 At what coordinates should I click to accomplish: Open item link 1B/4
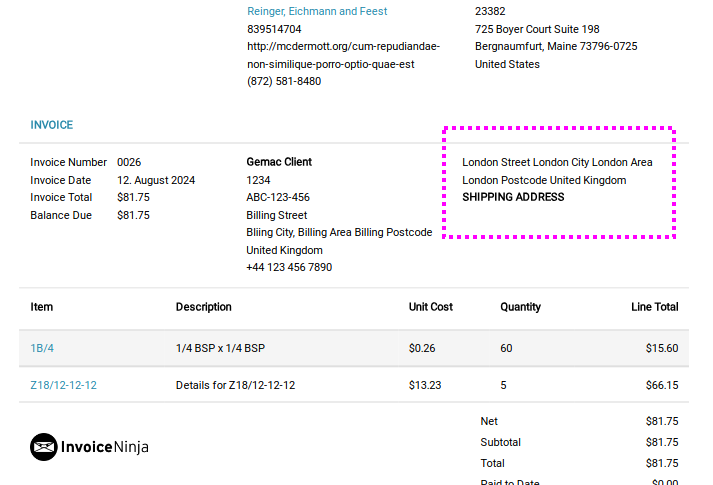coord(42,348)
